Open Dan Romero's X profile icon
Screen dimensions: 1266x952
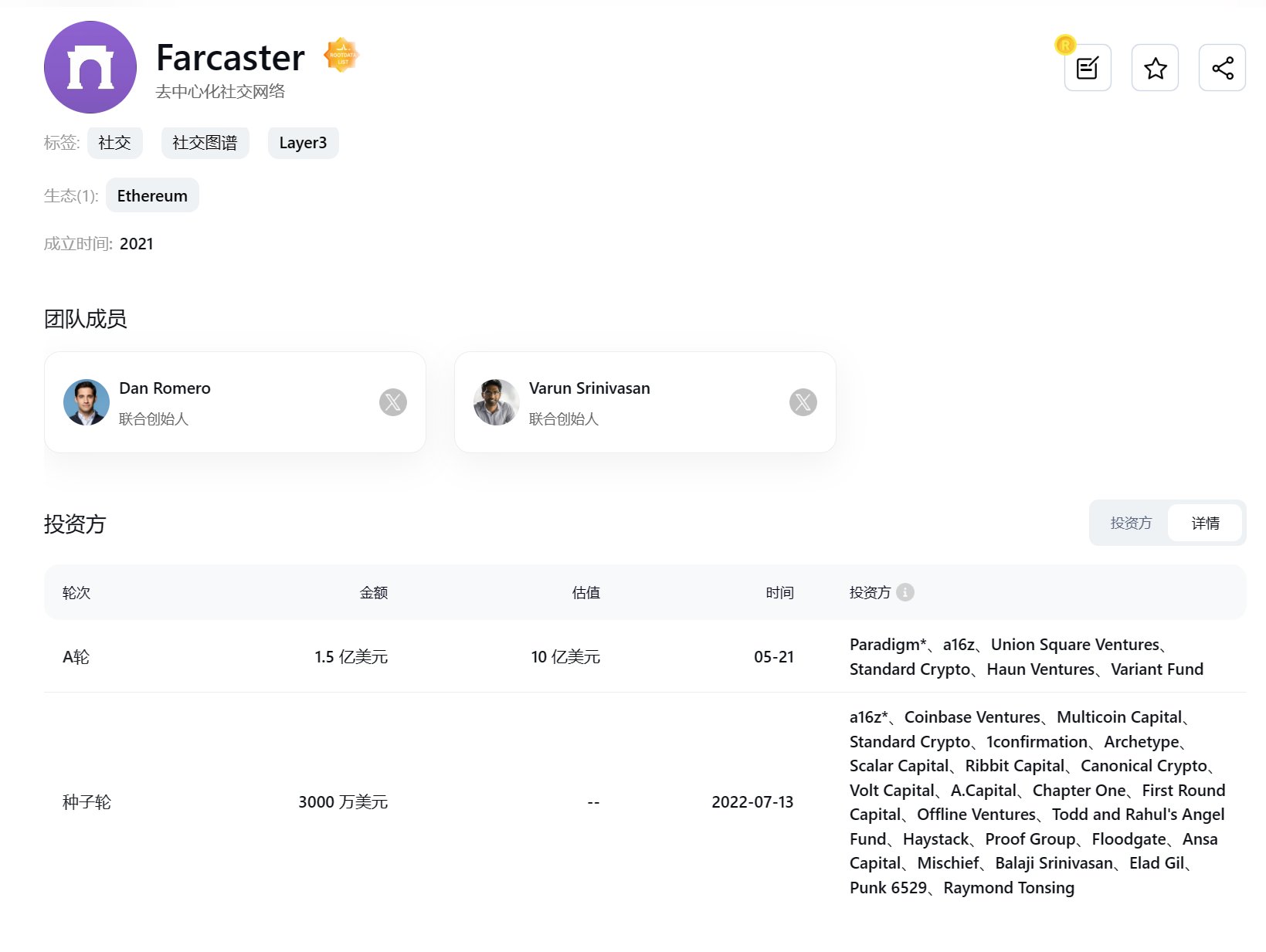pyautogui.click(x=392, y=402)
